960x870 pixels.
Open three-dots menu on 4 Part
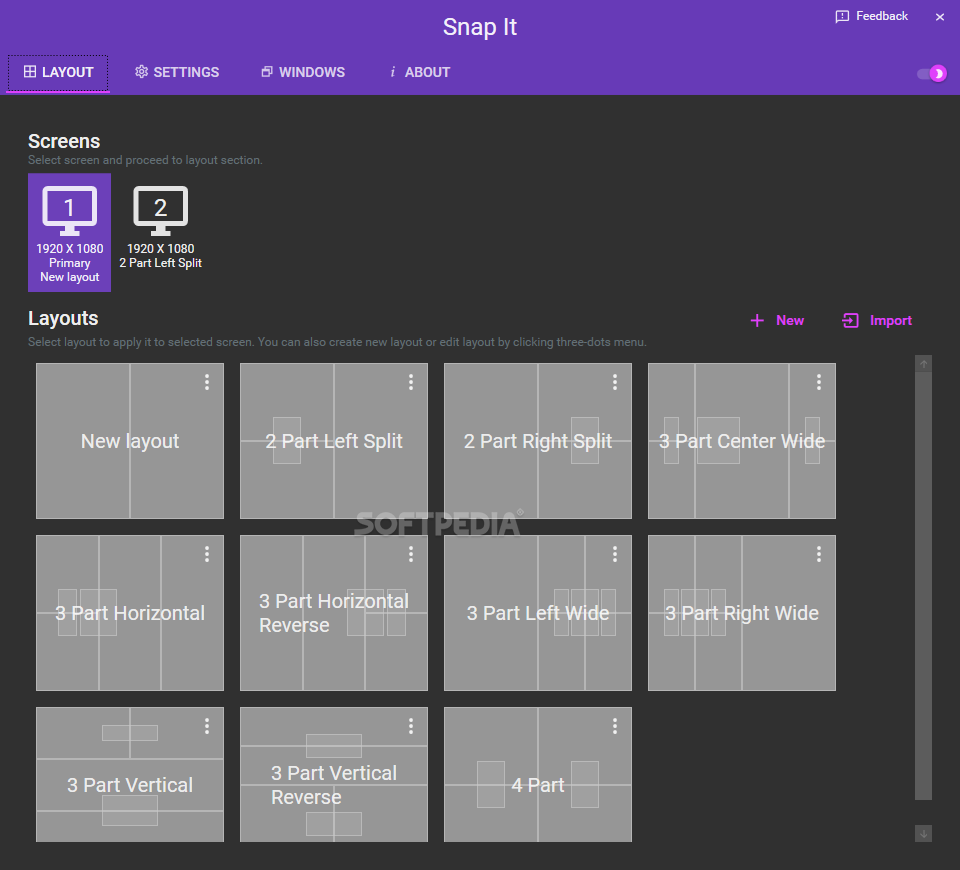[615, 726]
